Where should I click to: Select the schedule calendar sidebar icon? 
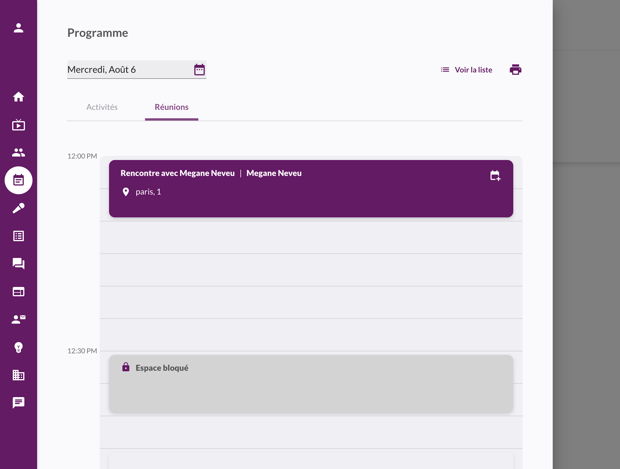pos(18,180)
